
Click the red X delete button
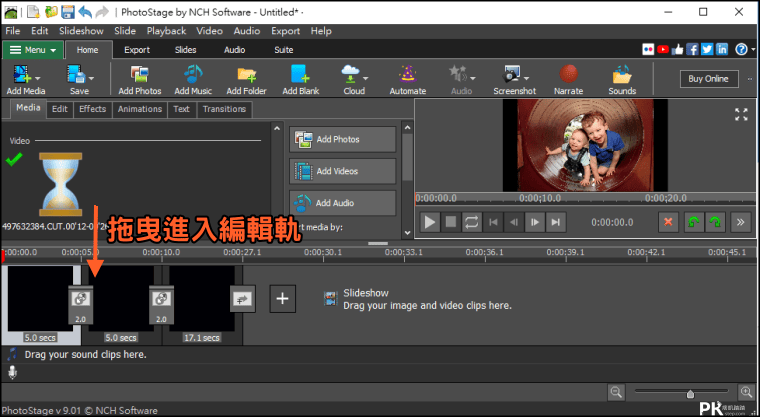(668, 223)
